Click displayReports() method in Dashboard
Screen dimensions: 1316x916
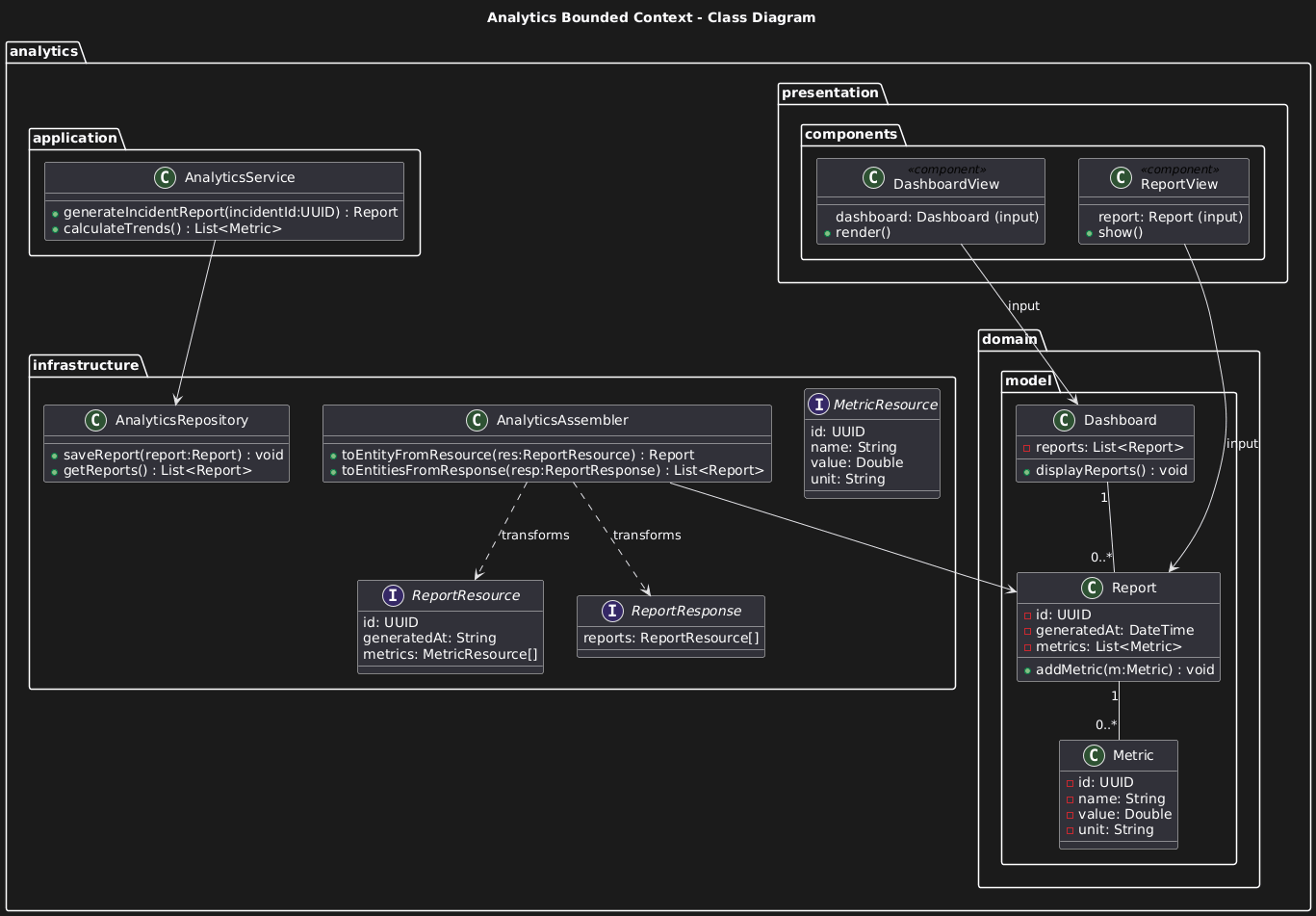[x=1110, y=471]
